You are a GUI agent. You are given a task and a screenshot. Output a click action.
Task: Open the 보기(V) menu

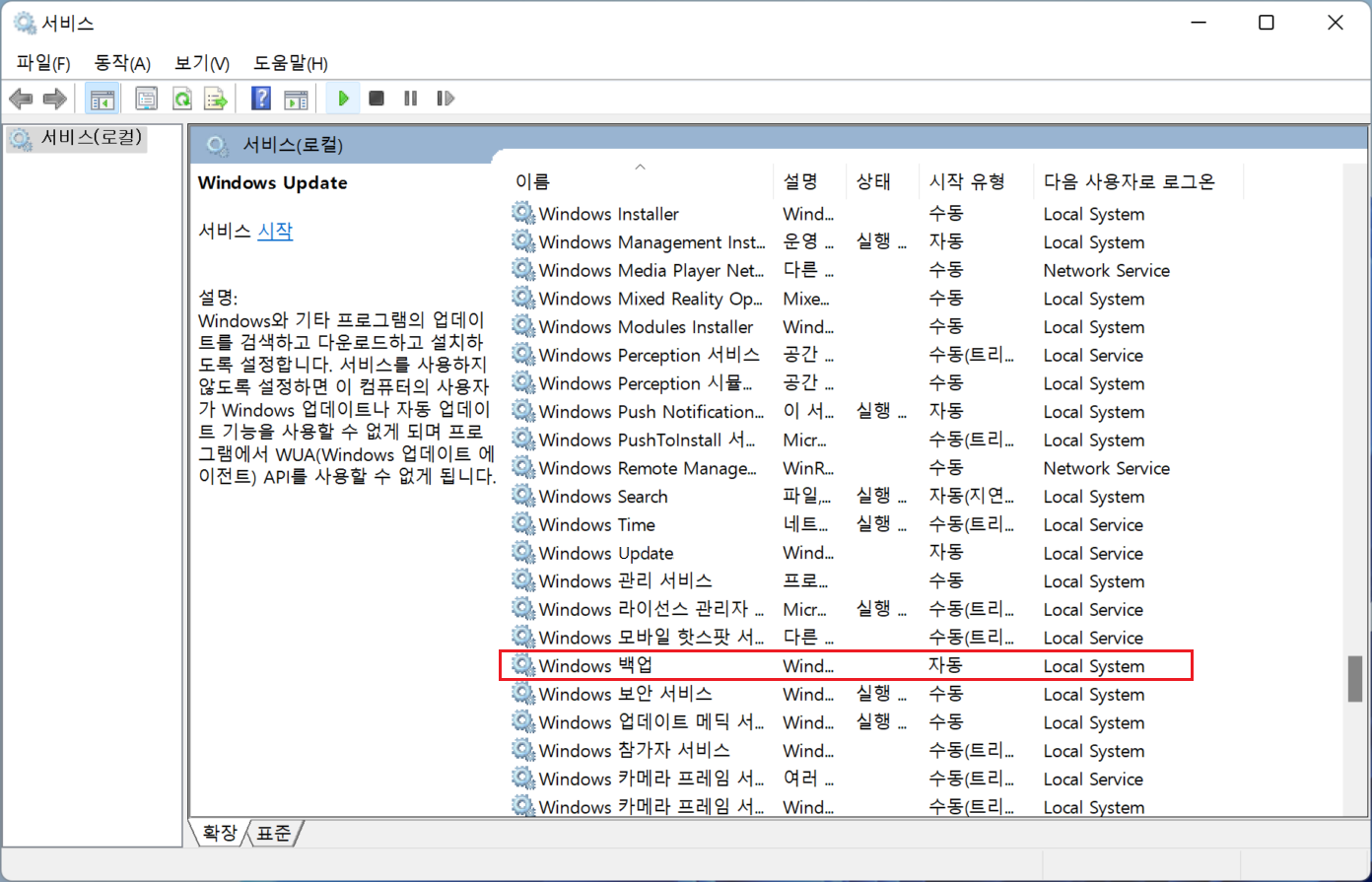coord(202,63)
